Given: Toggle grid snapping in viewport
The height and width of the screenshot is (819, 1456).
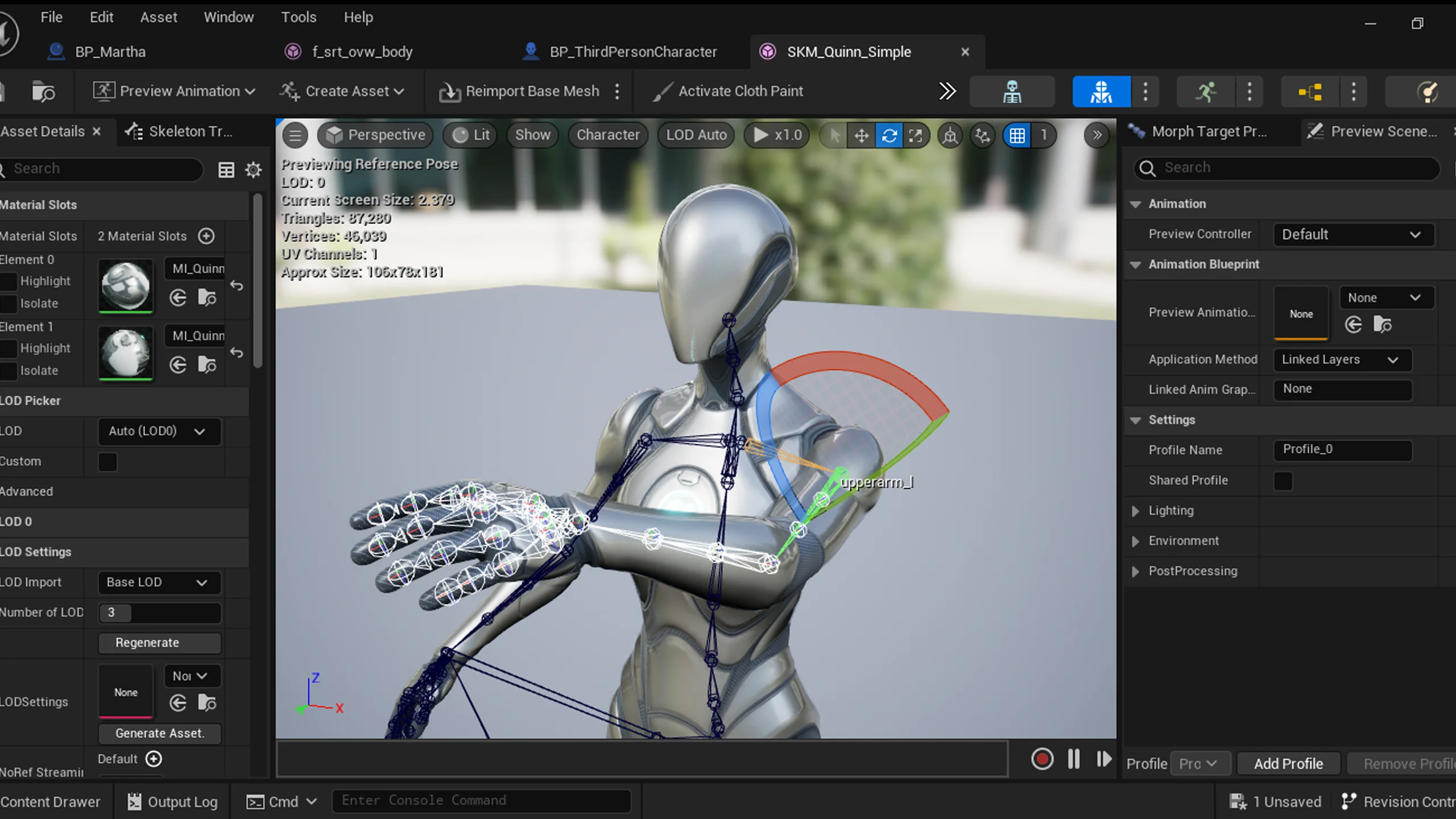Looking at the screenshot, I should click(x=1017, y=135).
